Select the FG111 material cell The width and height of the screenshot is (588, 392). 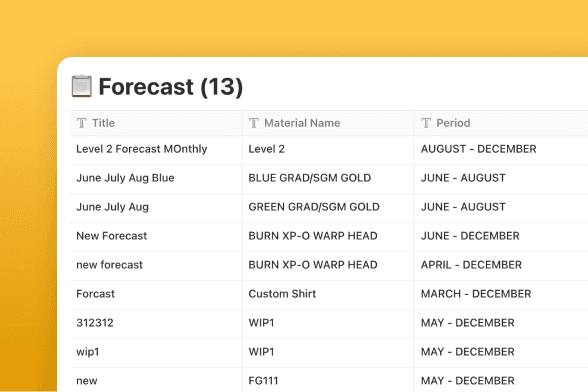pos(328,380)
